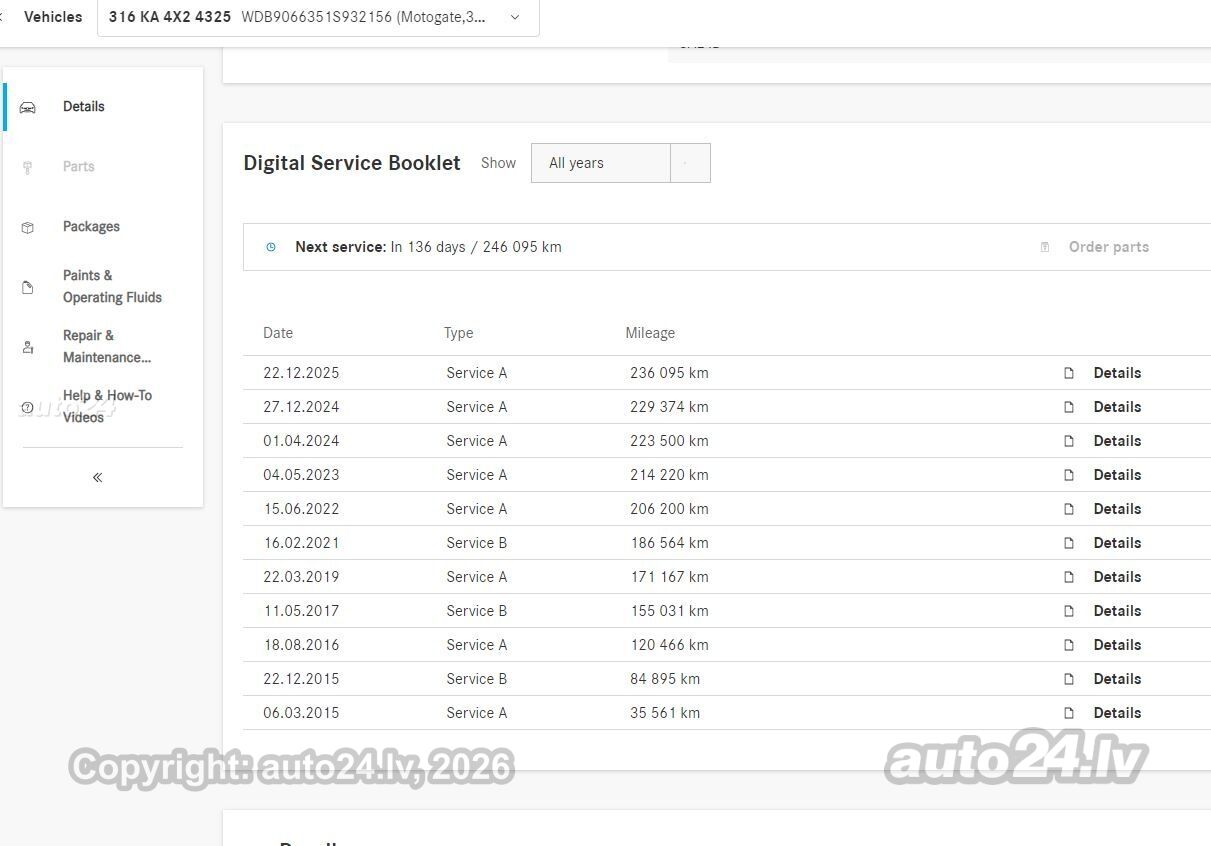This screenshot has width=1211, height=846.
Task: Click the Next service info text
Action: [x=428, y=247]
